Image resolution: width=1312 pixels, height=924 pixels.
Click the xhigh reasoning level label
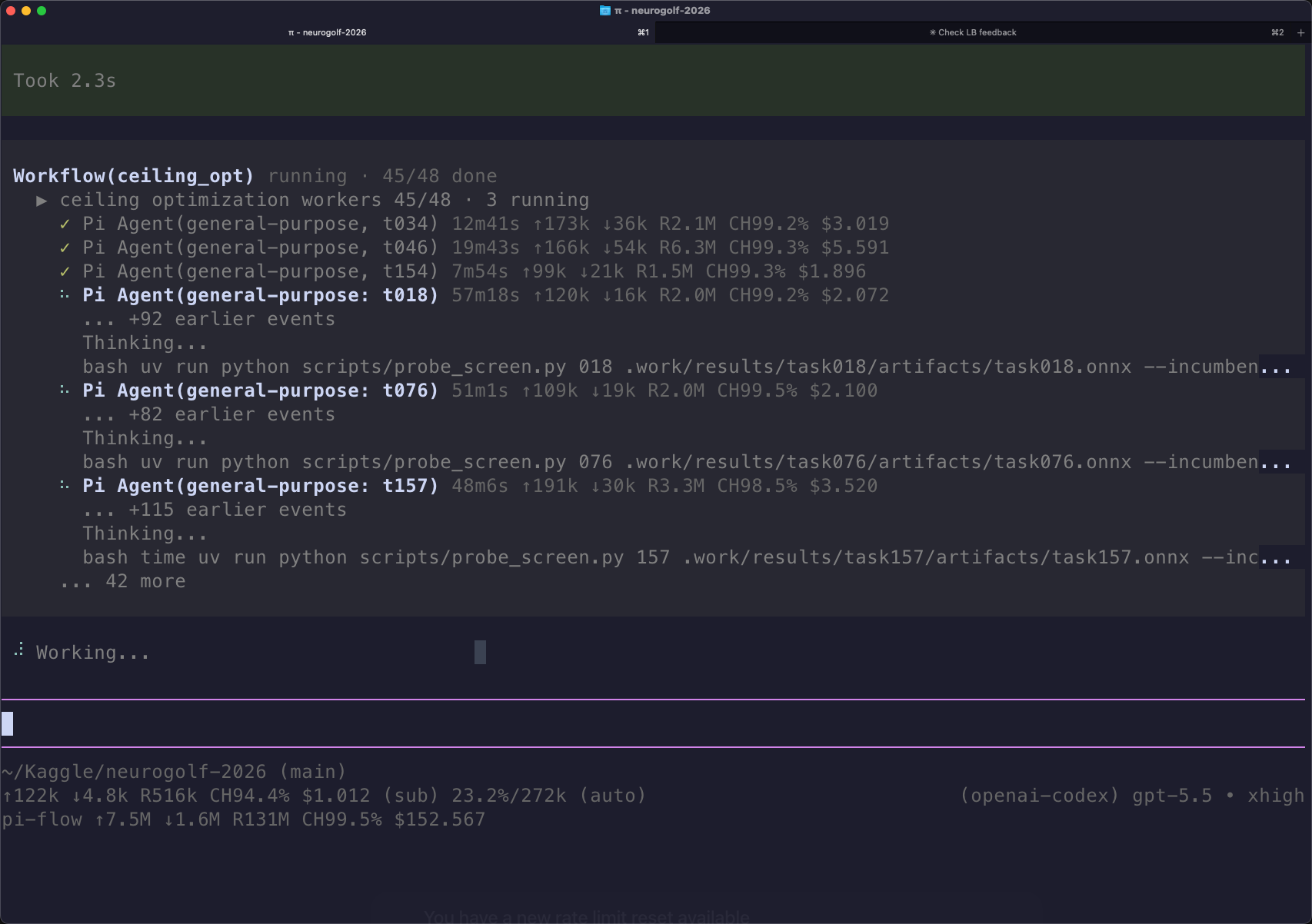click(x=1276, y=796)
